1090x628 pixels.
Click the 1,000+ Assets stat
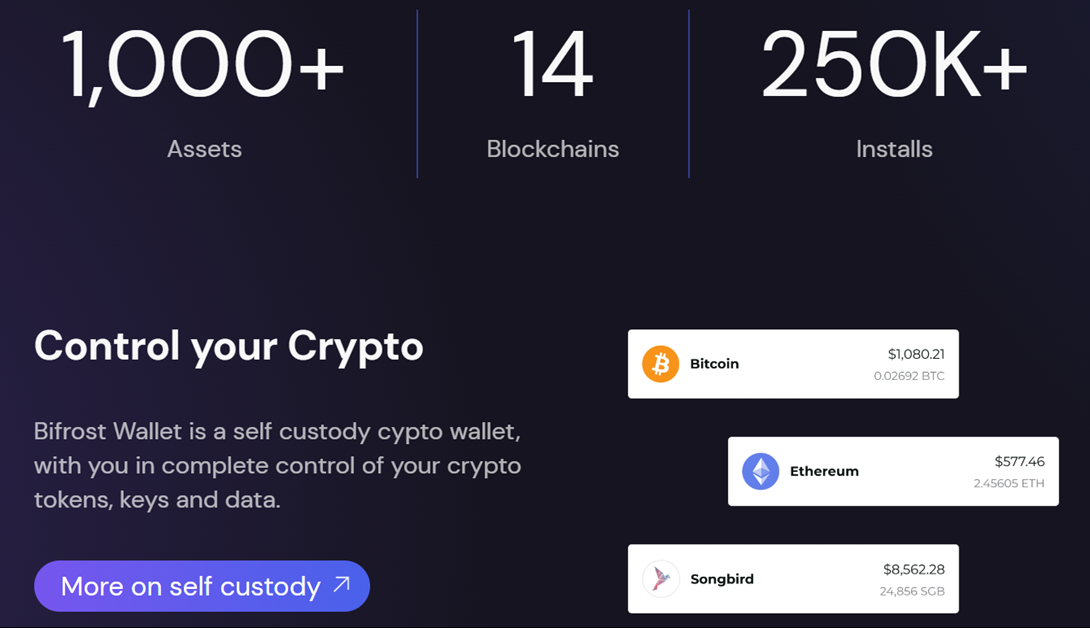204,90
